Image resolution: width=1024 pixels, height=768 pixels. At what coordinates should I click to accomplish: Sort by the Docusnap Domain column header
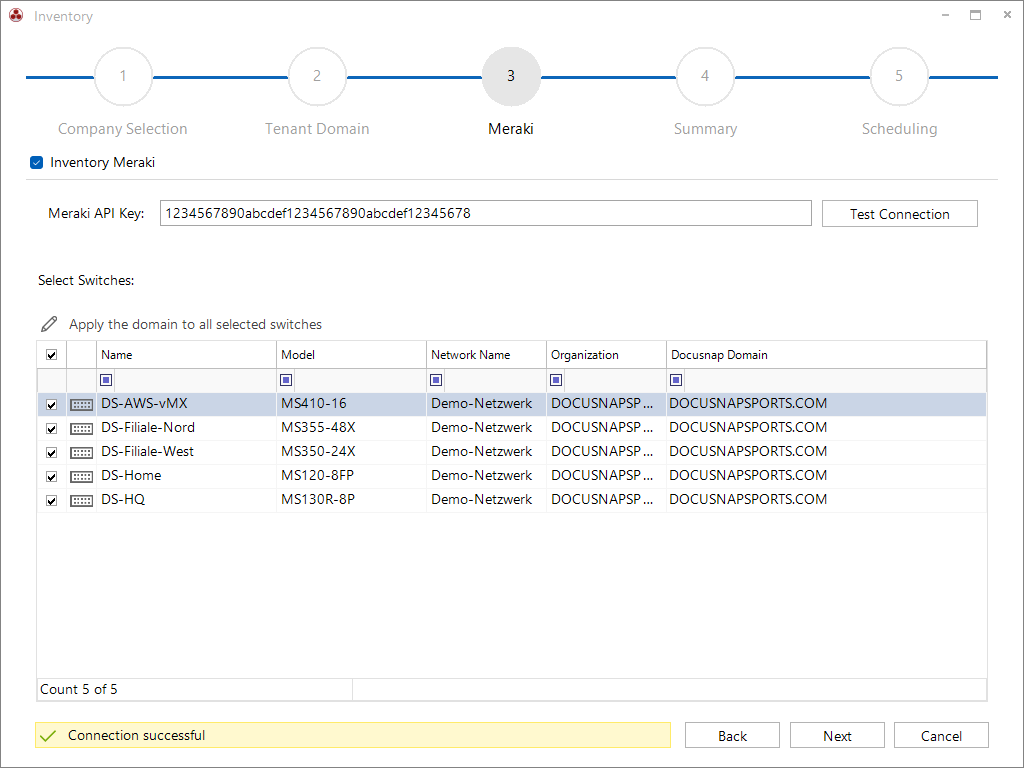pos(826,355)
